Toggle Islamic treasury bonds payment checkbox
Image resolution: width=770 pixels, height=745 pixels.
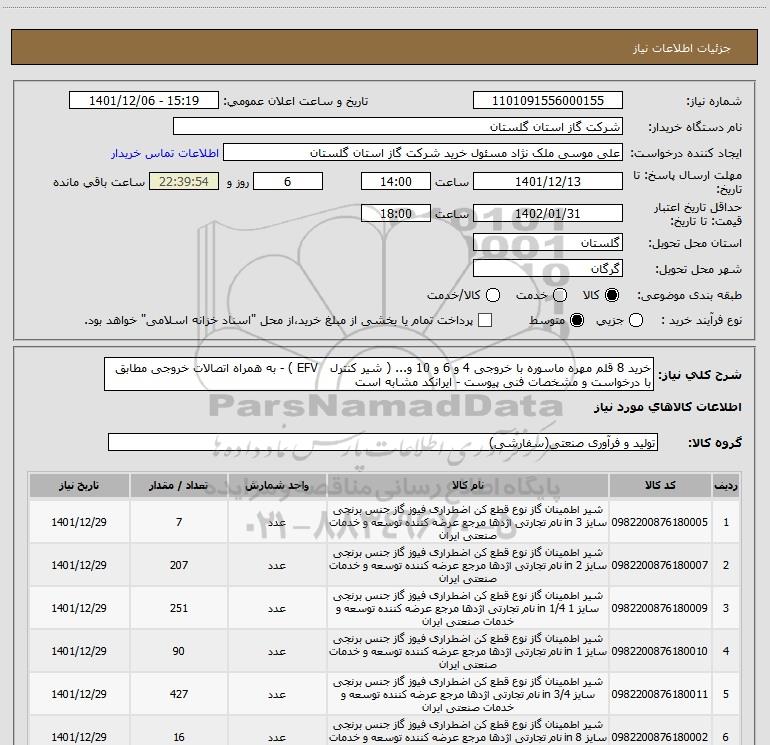click(485, 320)
